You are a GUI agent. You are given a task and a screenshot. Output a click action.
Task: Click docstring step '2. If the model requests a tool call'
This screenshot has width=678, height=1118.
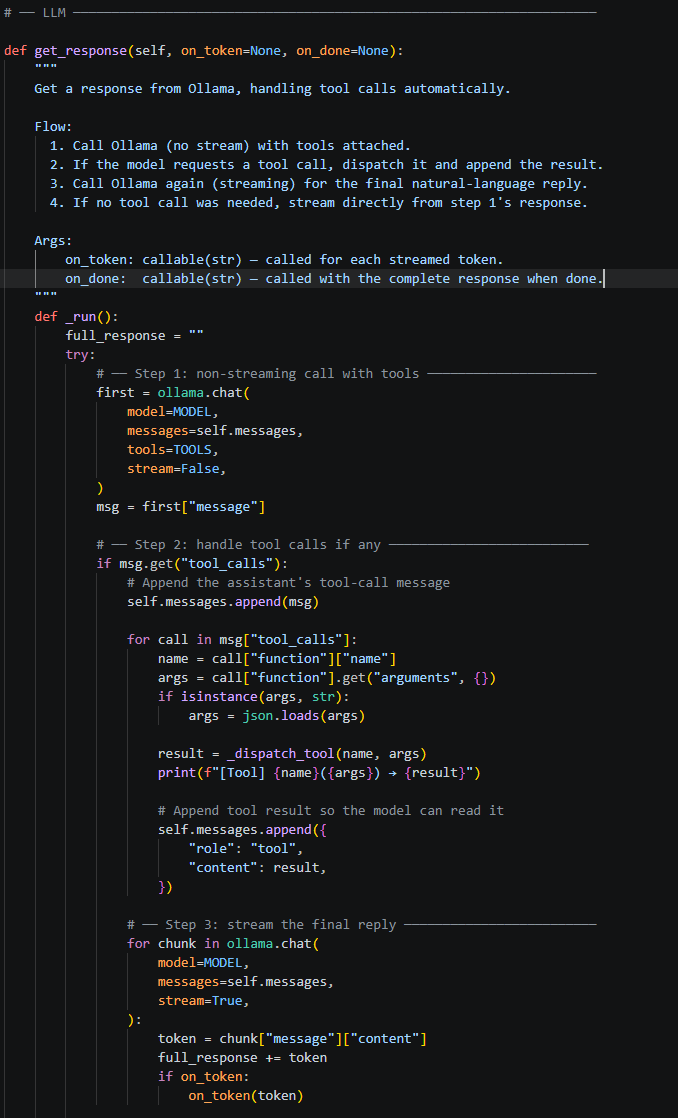tap(327, 165)
